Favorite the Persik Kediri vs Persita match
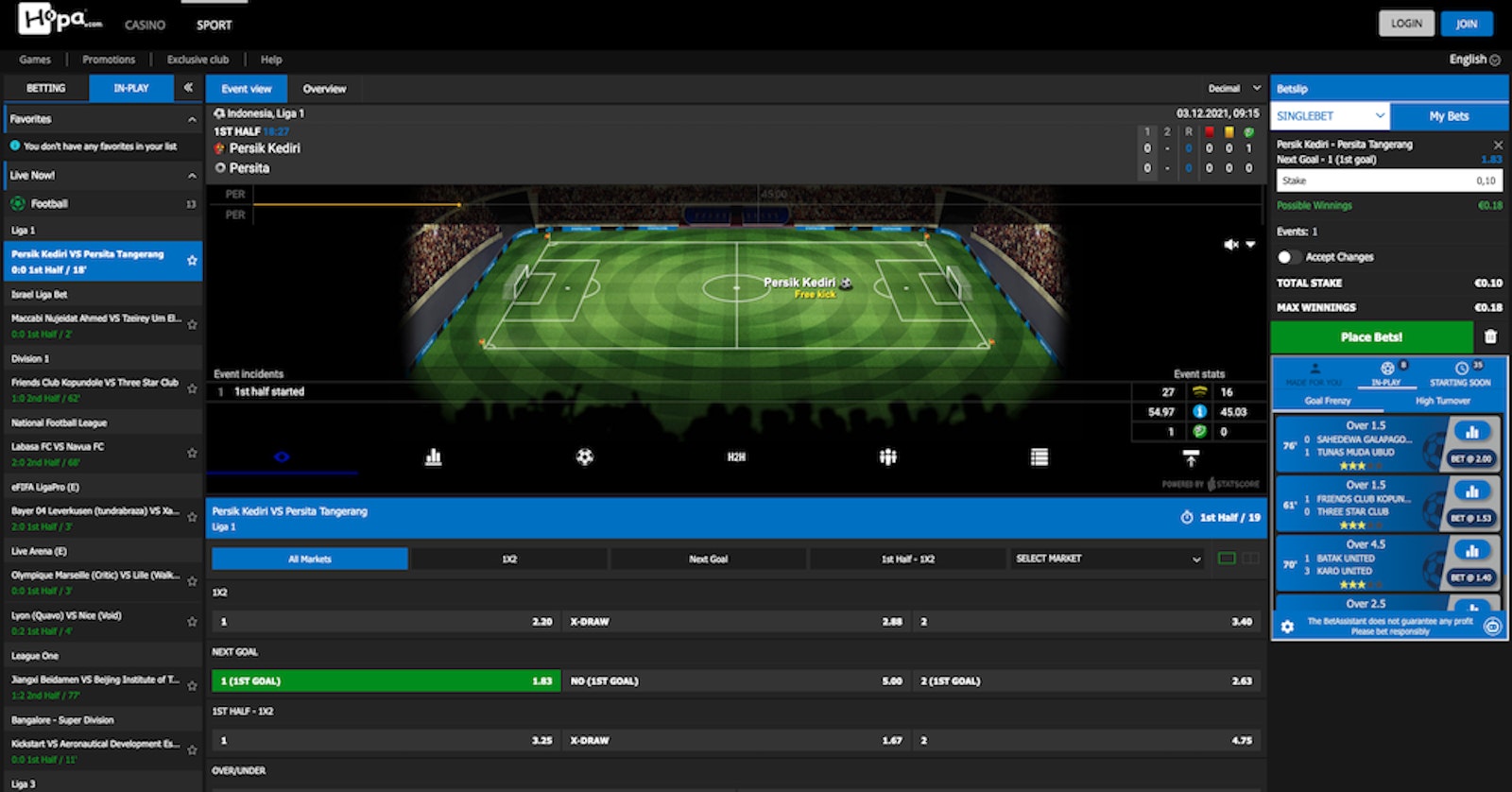The height and width of the screenshot is (792, 1512). 192,261
